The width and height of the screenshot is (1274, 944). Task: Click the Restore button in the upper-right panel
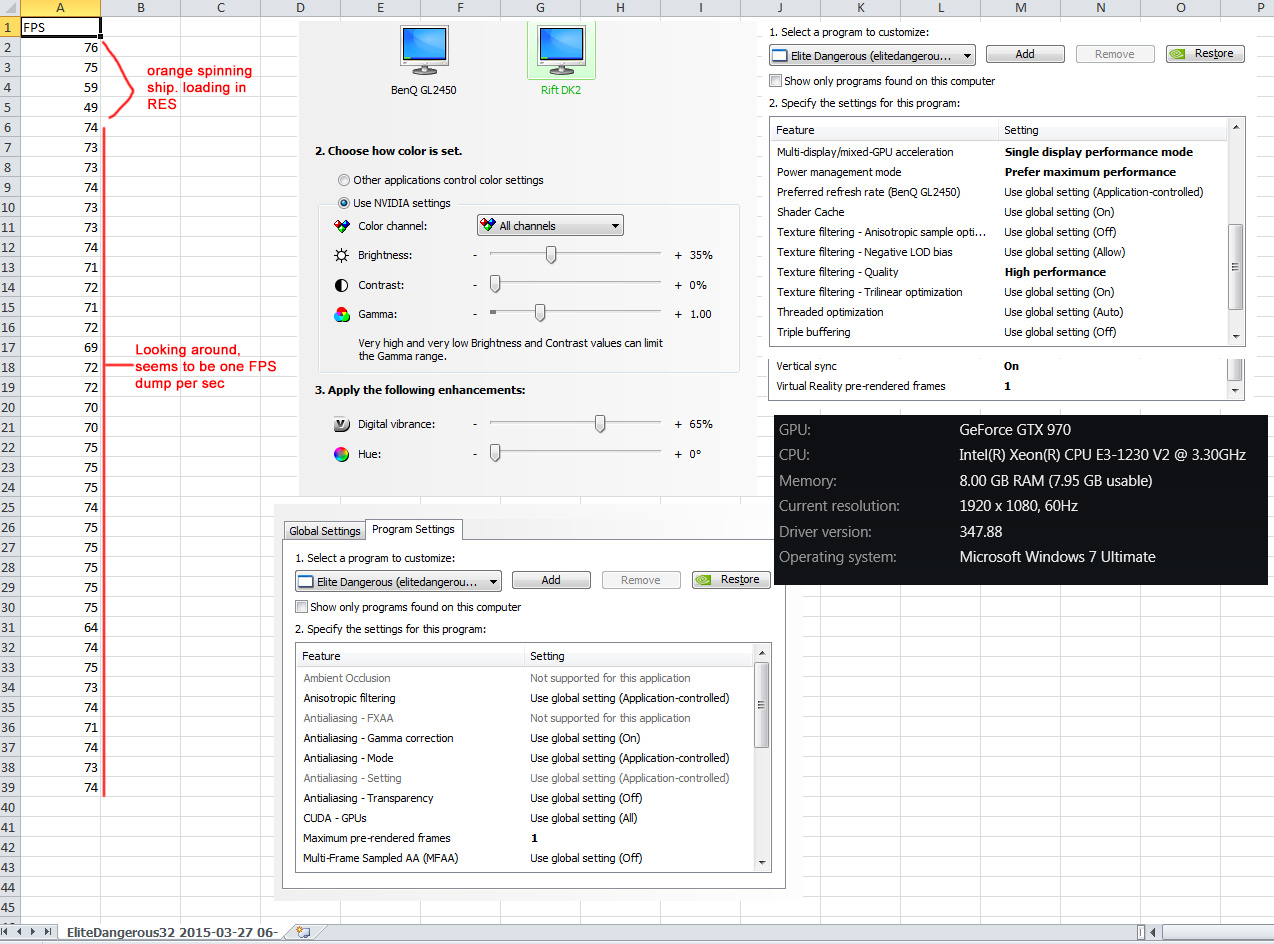click(1205, 54)
